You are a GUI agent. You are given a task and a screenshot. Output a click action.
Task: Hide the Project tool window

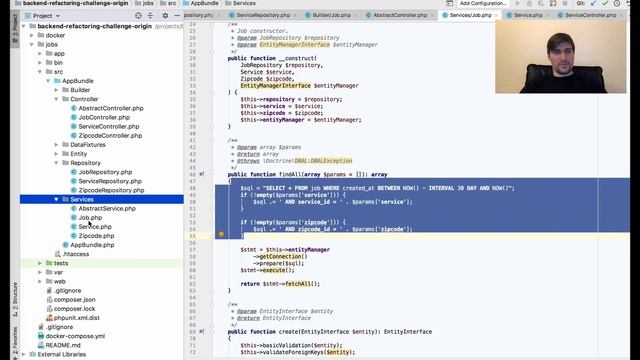pos(177,16)
